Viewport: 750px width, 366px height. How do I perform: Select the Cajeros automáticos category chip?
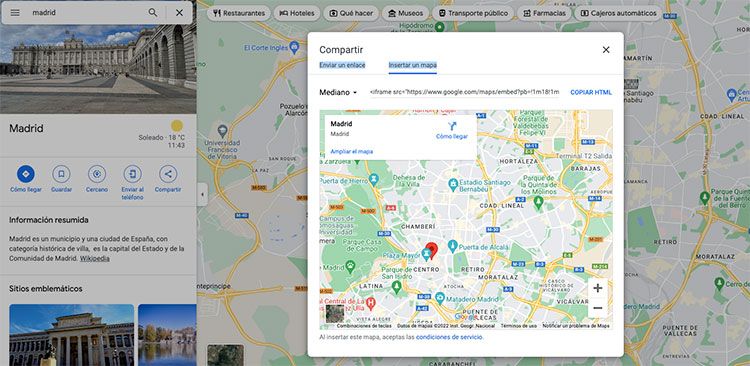point(618,13)
